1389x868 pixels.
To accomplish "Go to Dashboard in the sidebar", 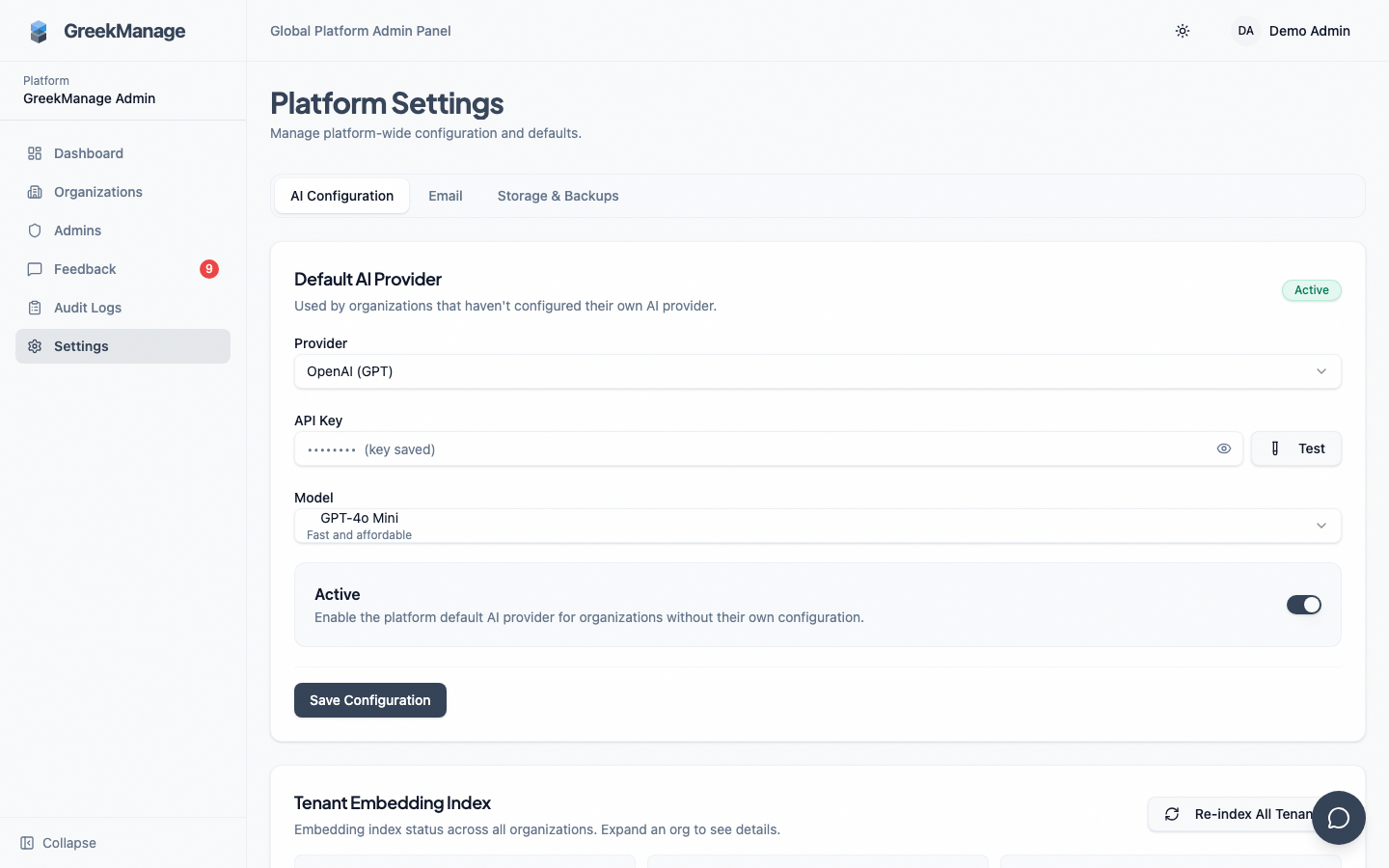I will coord(123,153).
